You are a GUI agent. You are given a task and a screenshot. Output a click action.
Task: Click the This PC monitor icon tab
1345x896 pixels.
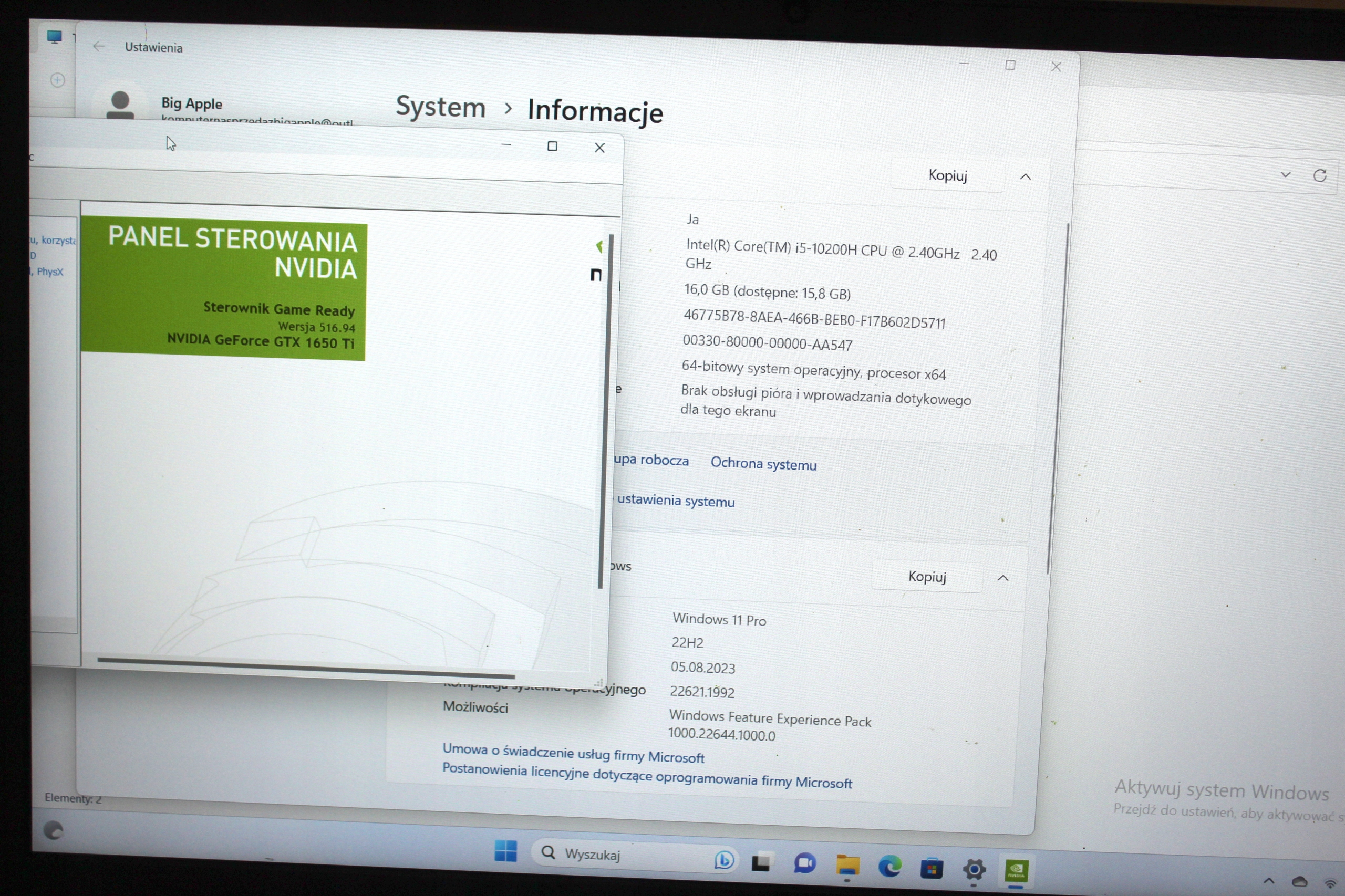coord(54,37)
